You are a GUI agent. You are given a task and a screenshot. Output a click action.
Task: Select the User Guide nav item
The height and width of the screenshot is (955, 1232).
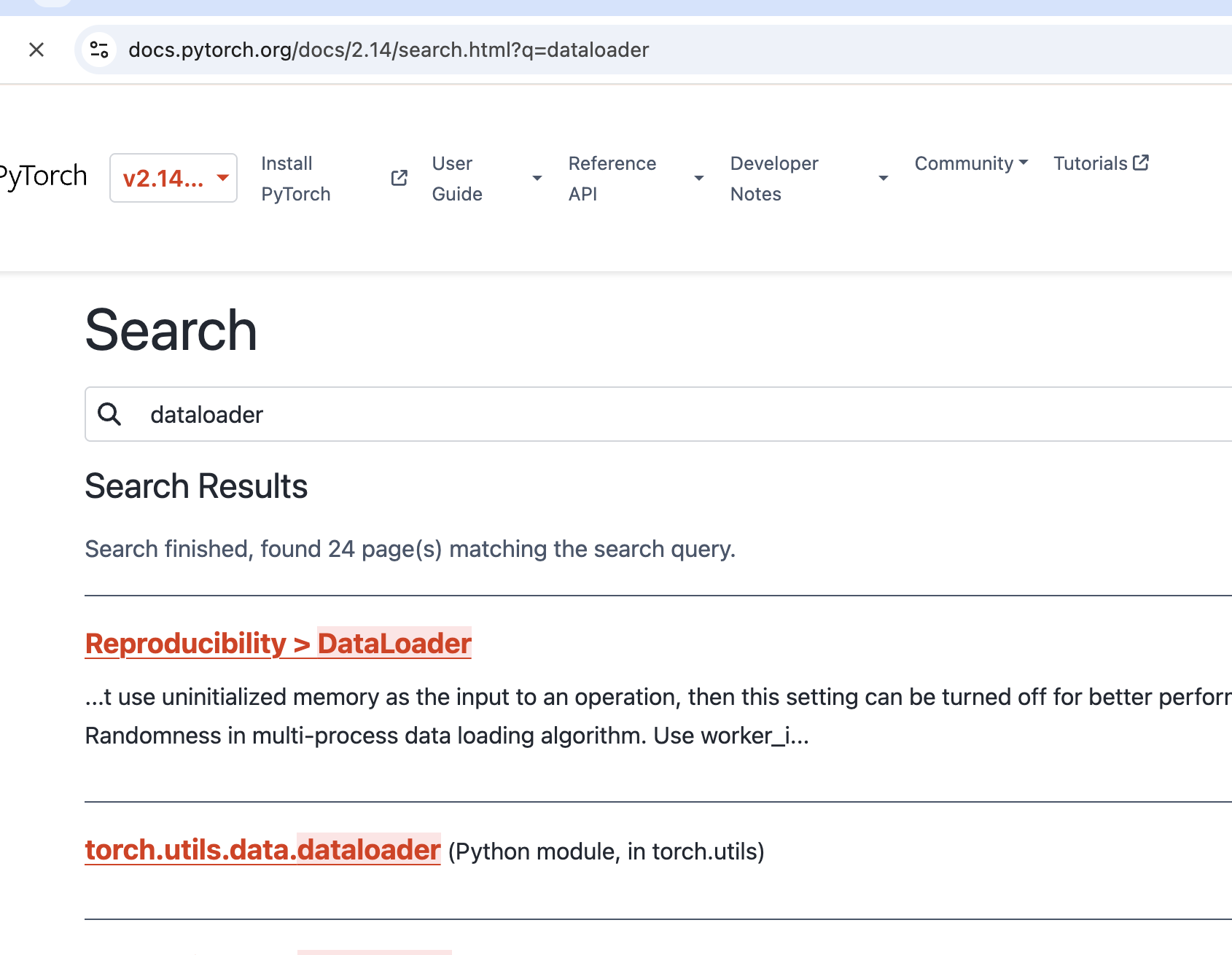457,179
